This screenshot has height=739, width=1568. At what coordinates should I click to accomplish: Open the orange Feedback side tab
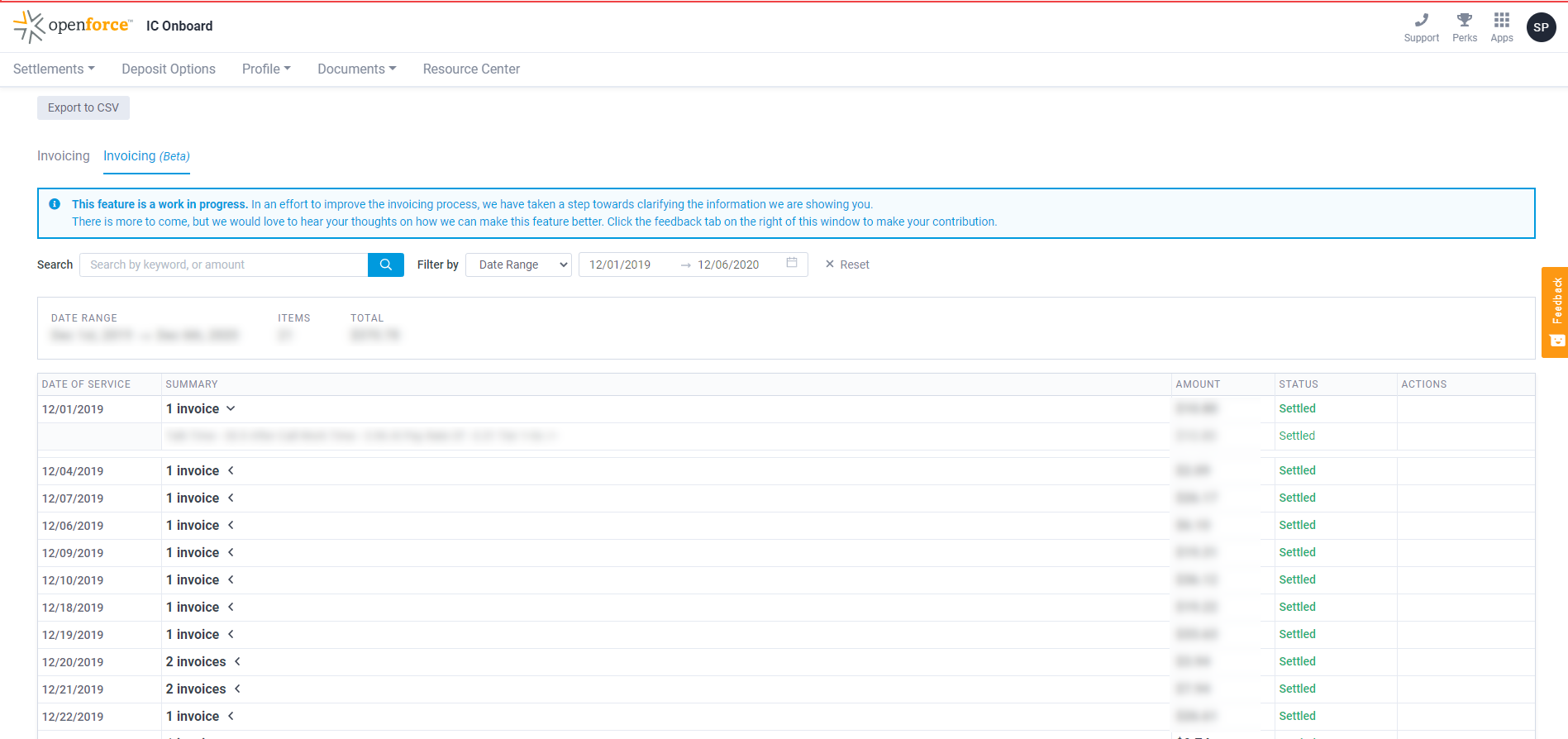(x=1555, y=312)
